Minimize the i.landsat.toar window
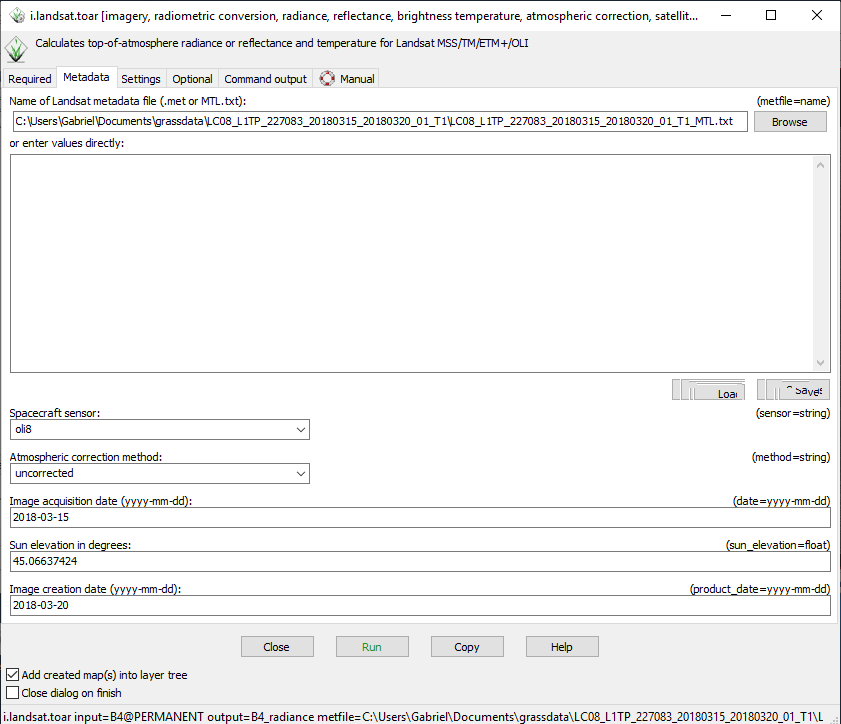This screenshot has width=841, height=724. 726,16
